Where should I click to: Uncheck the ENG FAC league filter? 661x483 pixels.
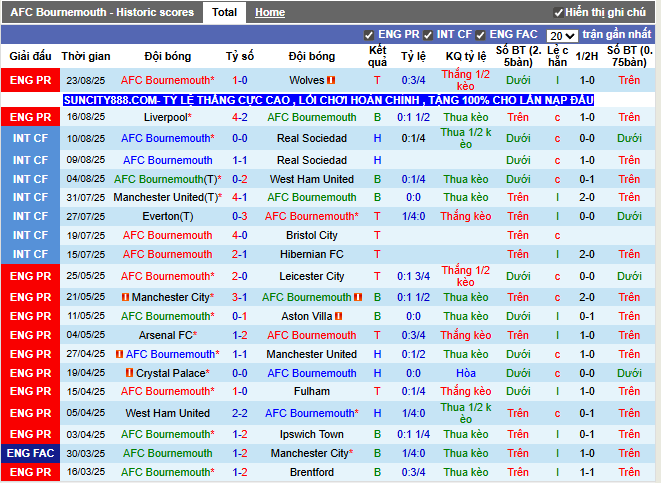[480, 35]
